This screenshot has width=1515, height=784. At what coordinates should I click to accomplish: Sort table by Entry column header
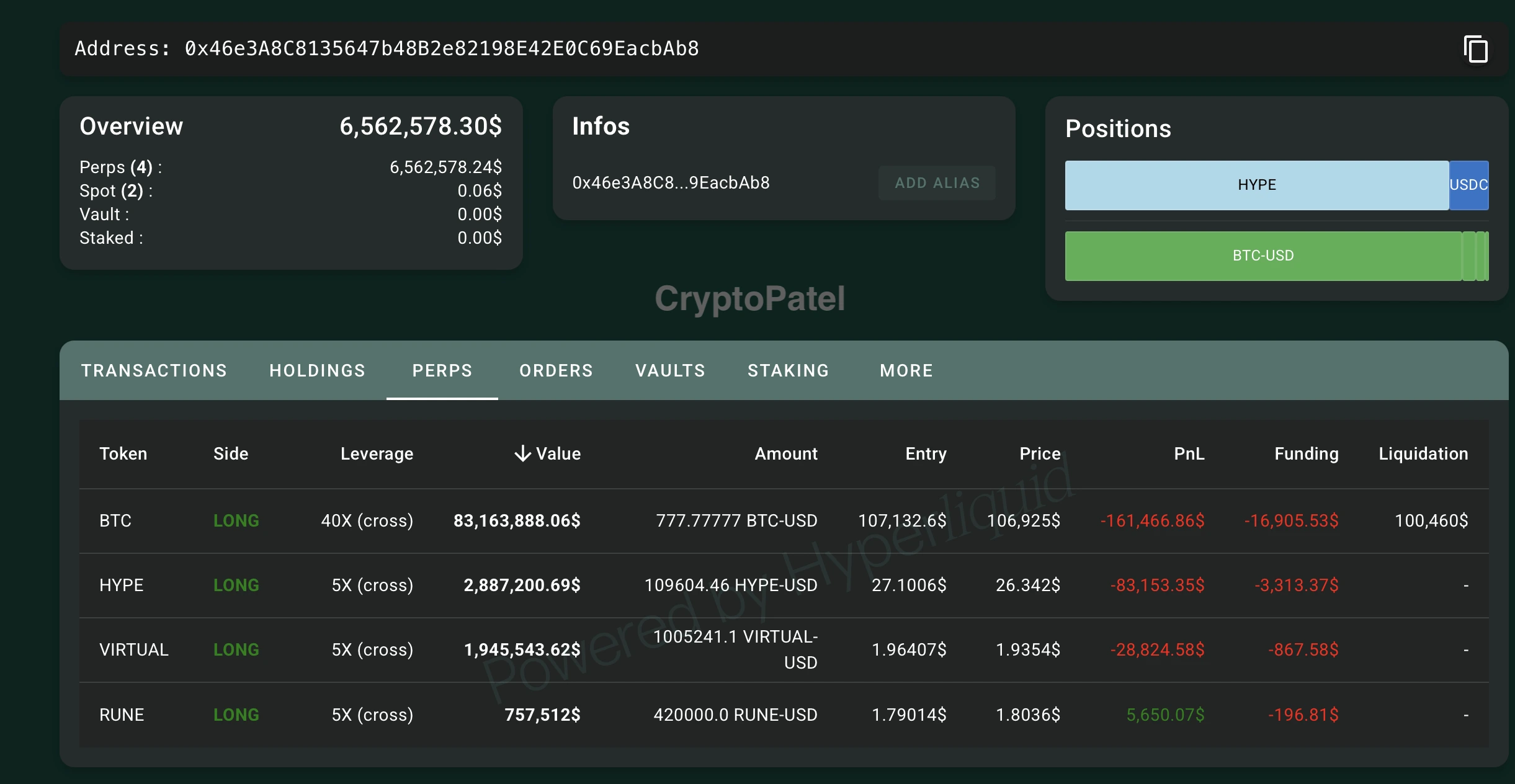926,454
